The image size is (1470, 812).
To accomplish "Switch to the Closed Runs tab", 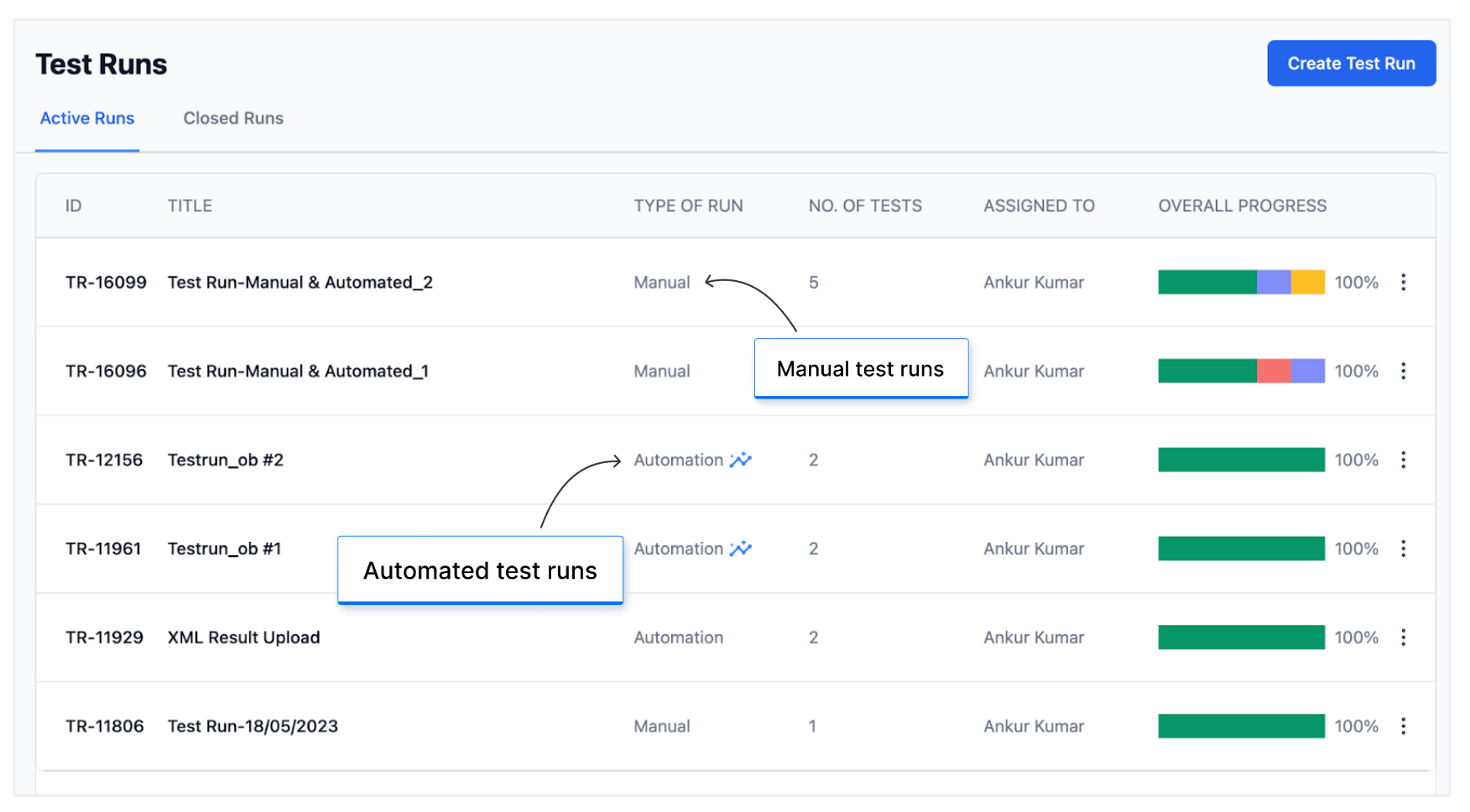I will 233,118.
